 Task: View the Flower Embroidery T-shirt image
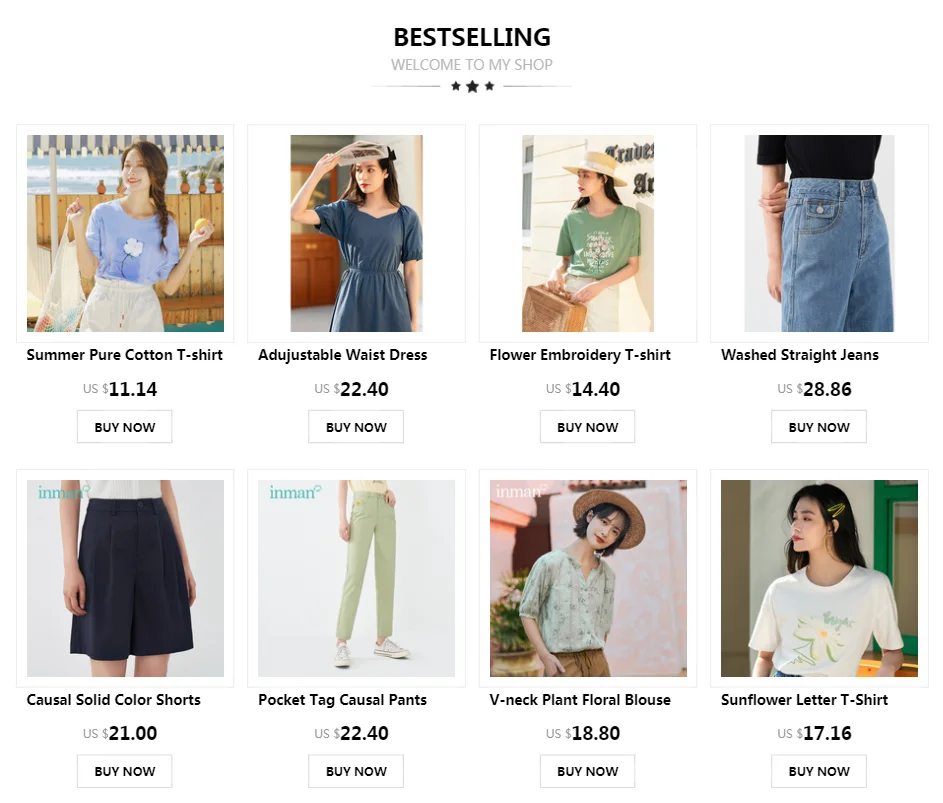click(588, 233)
